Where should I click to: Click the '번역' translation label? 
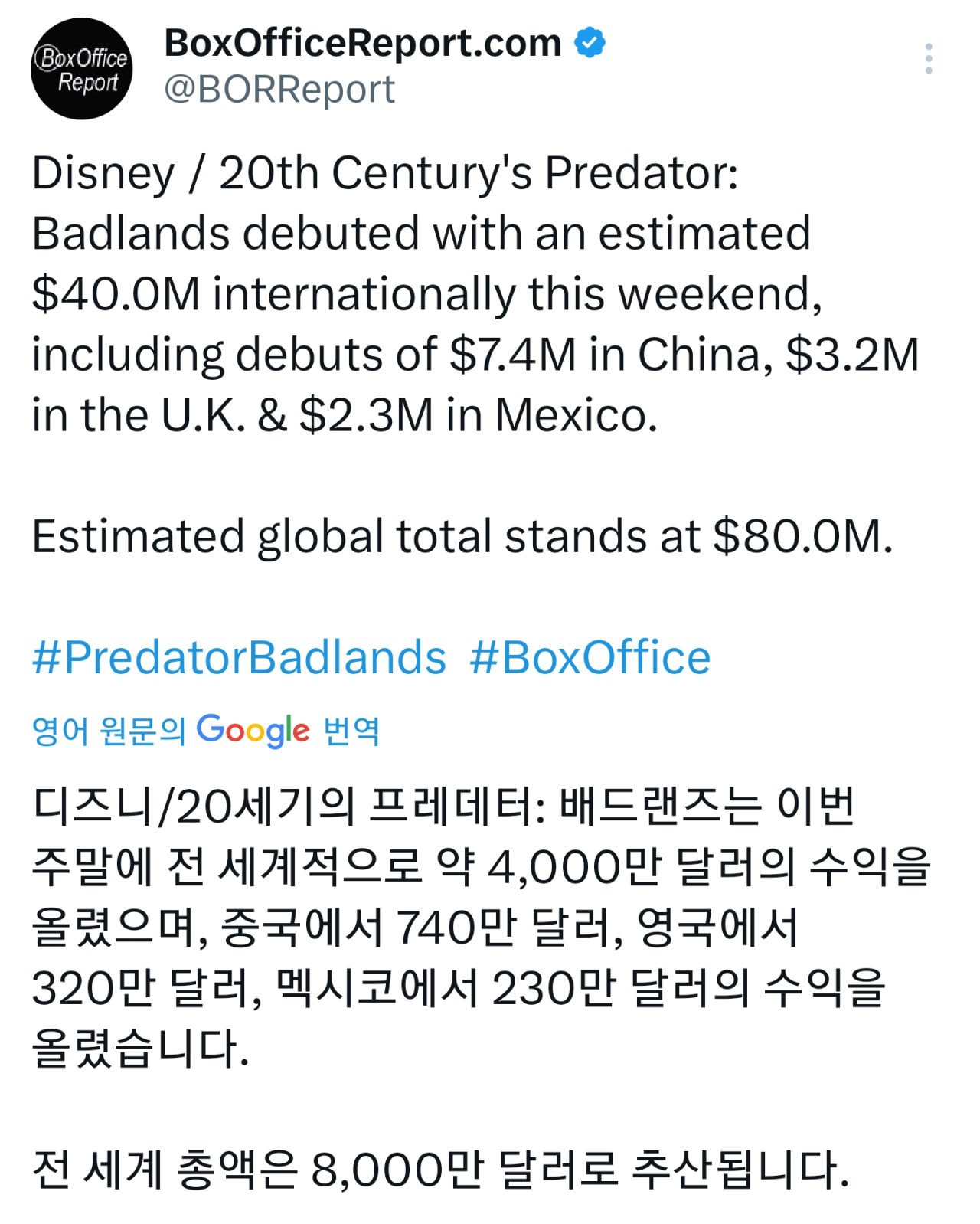pyautogui.click(x=351, y=731)
